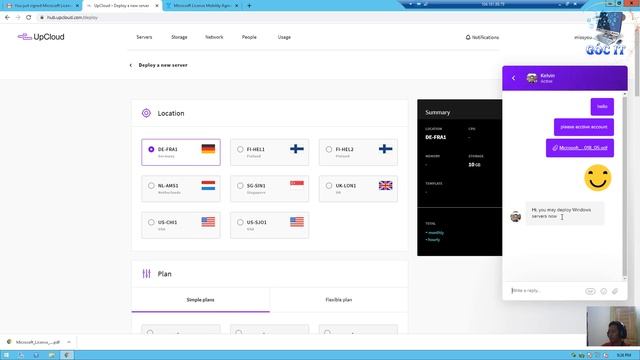Open the Microsoft PDF attachment link
640x360 pixels.
click(x=583, y=148)
